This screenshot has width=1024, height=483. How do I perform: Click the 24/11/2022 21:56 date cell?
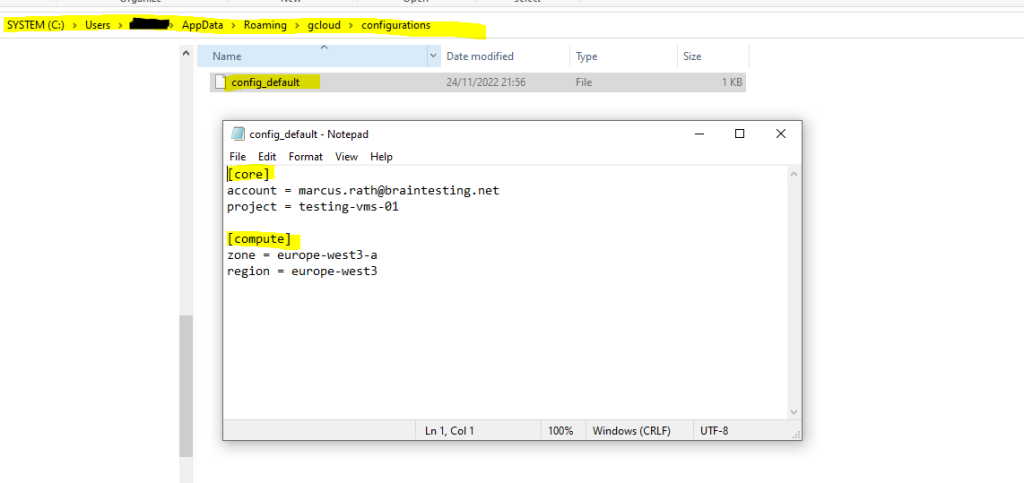(486, 82)
